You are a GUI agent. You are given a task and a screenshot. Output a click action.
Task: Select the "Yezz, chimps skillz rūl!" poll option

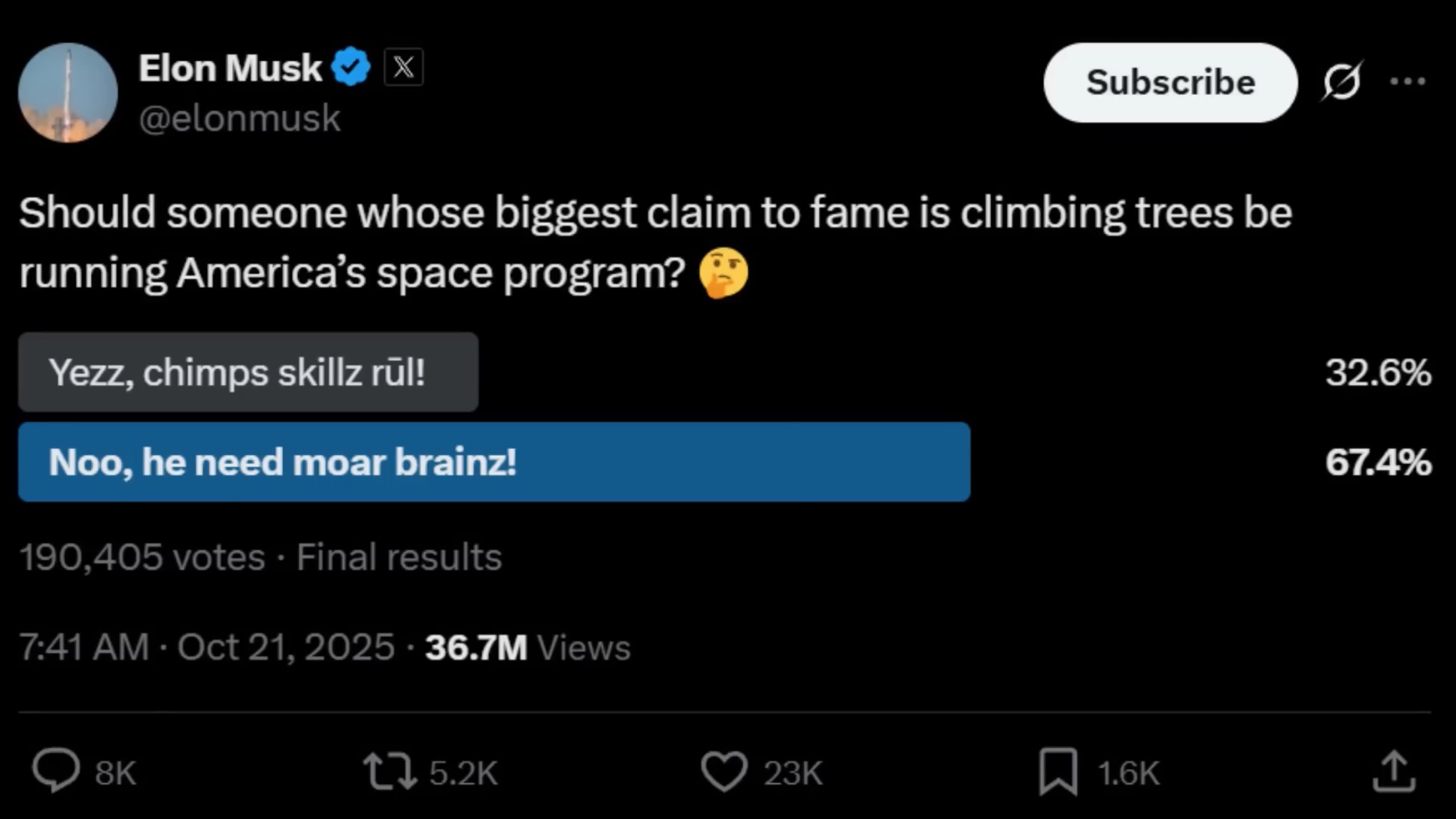[248, 373]
